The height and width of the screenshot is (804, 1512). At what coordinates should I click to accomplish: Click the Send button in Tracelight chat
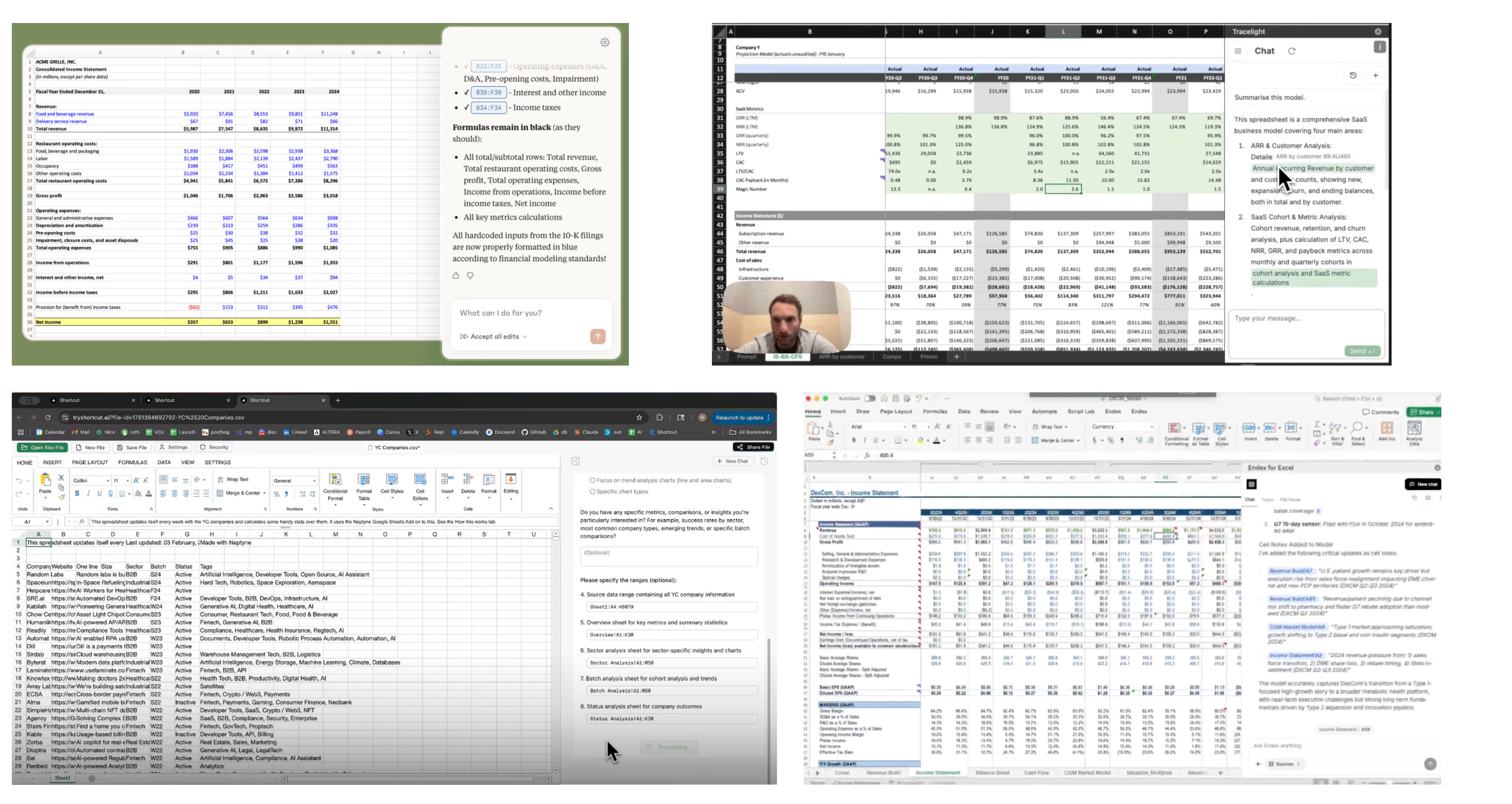1361,351
